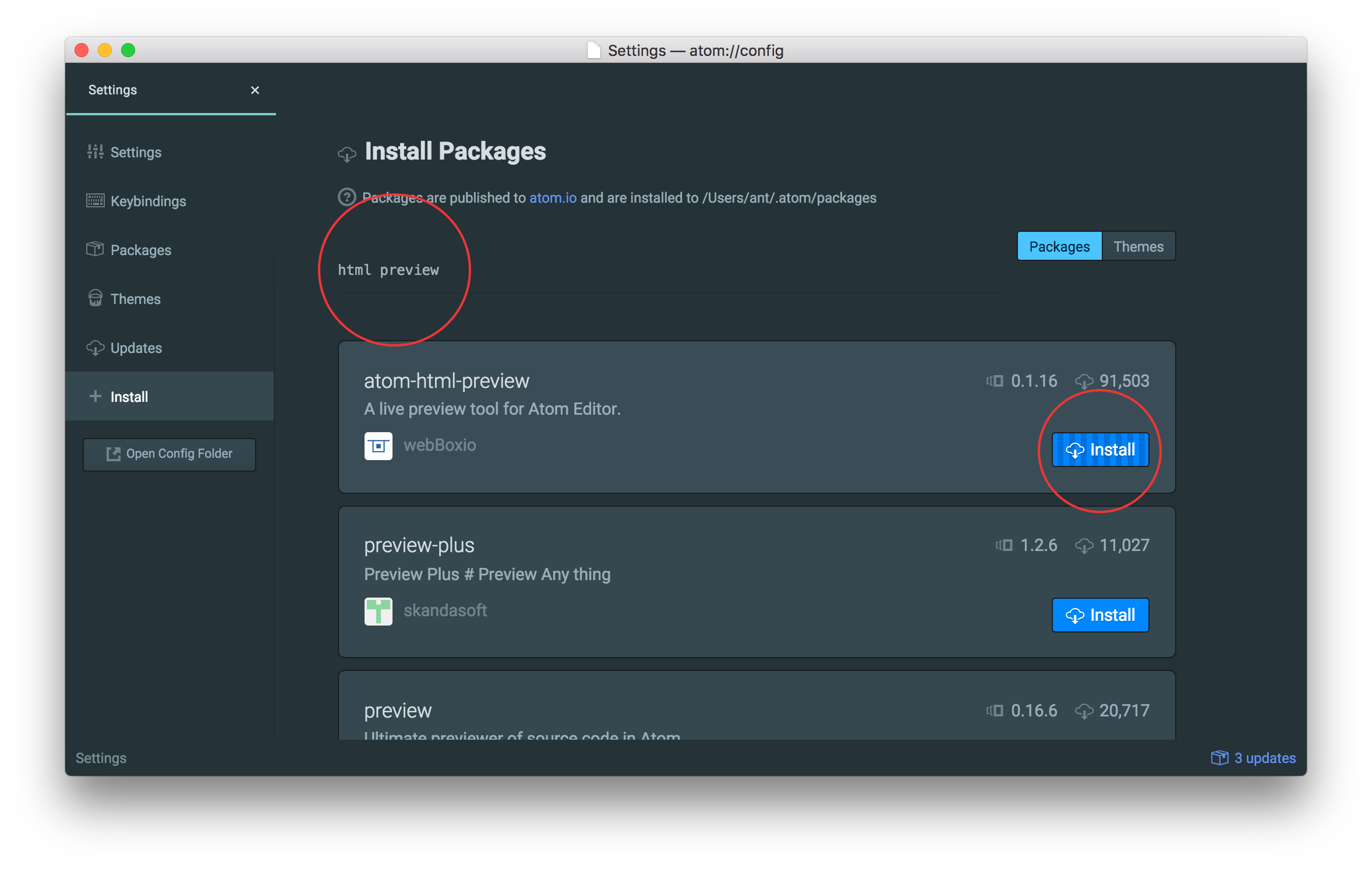Click the paint bucket icon beside Themes
Viewport: 1372px width, 869px height.
96,298
